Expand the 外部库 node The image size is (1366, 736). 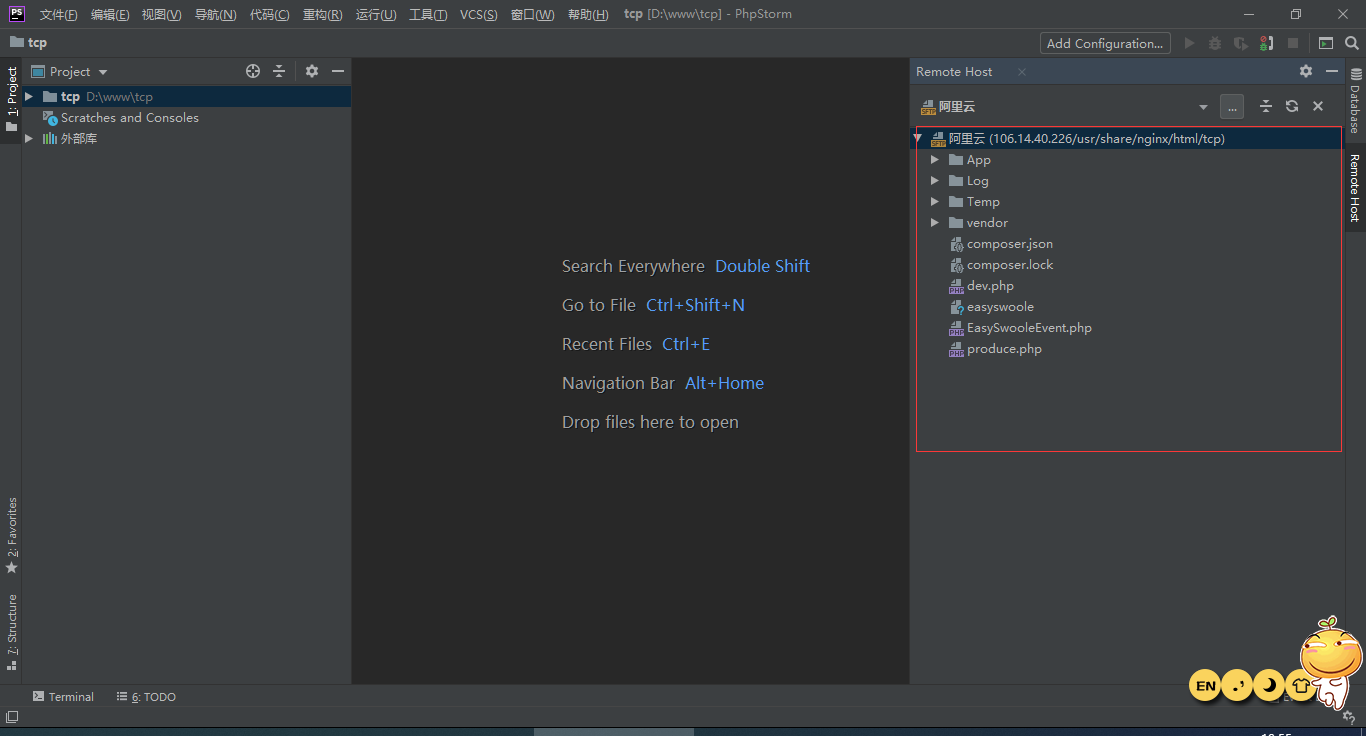29,138
